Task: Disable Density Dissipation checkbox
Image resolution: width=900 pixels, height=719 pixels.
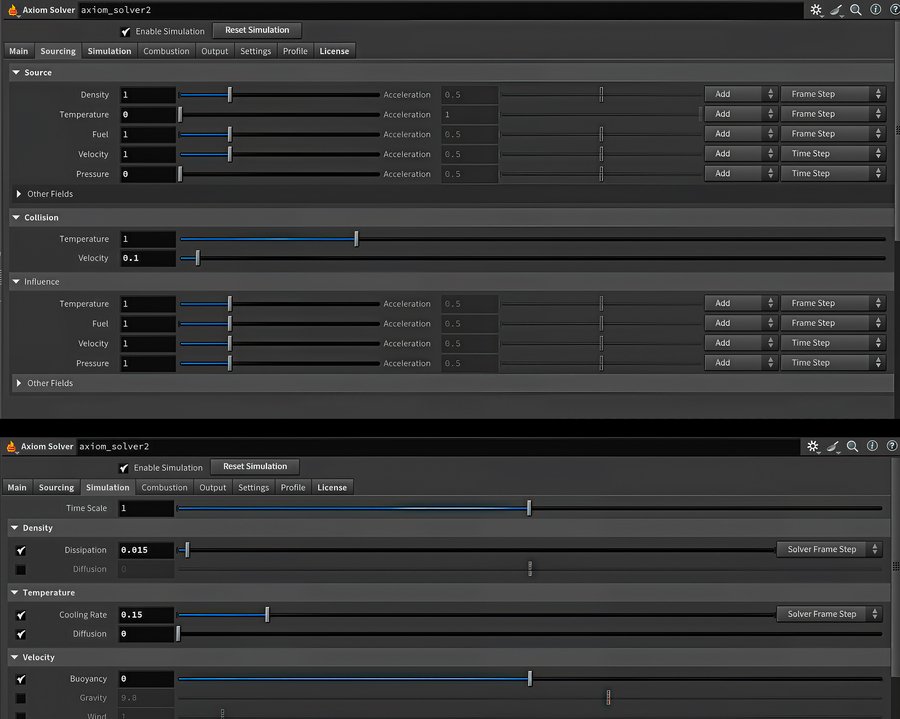Action: pyautogui.click(x=21, y=550)
